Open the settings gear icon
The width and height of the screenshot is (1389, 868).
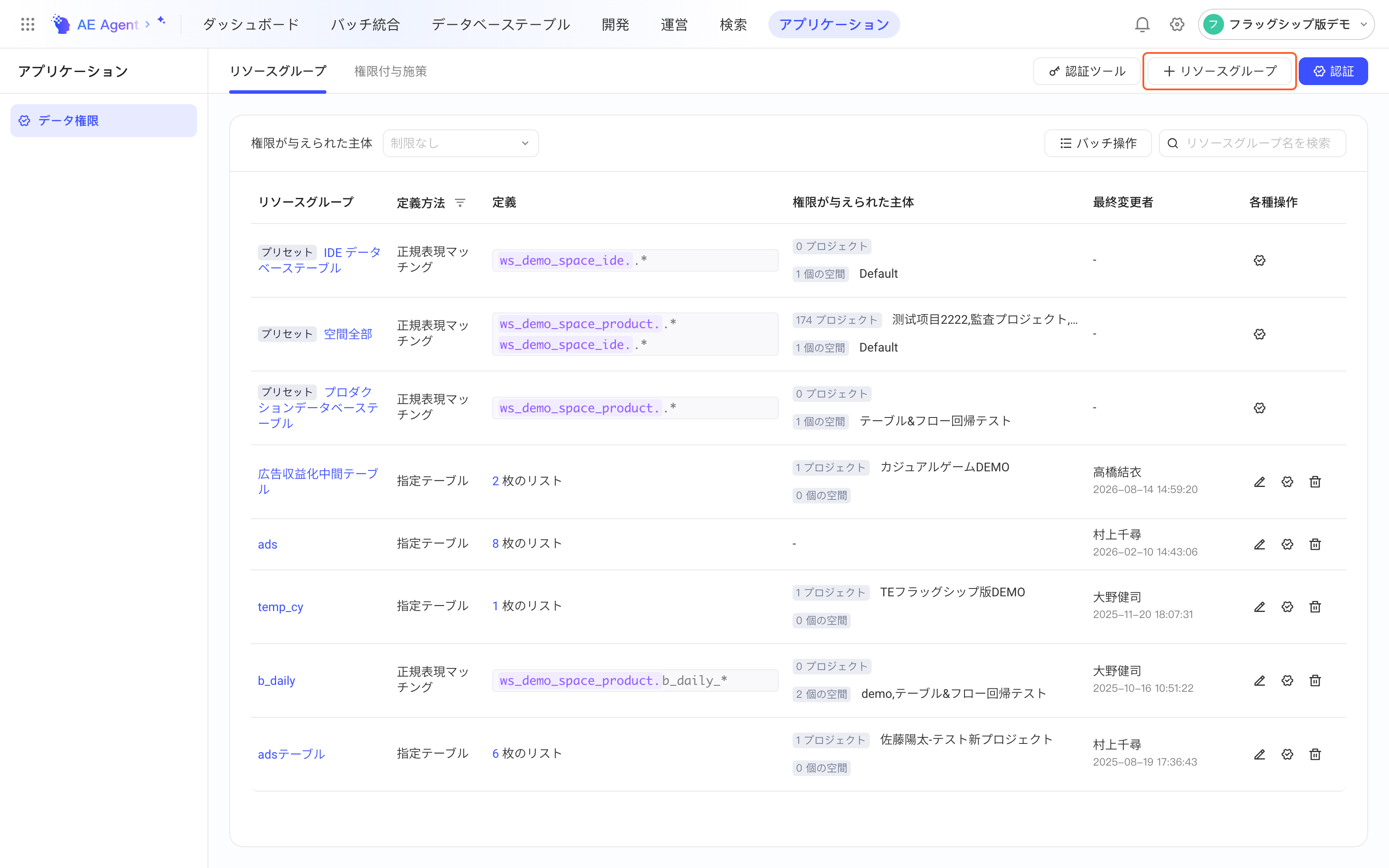[x=1177, y=24]
